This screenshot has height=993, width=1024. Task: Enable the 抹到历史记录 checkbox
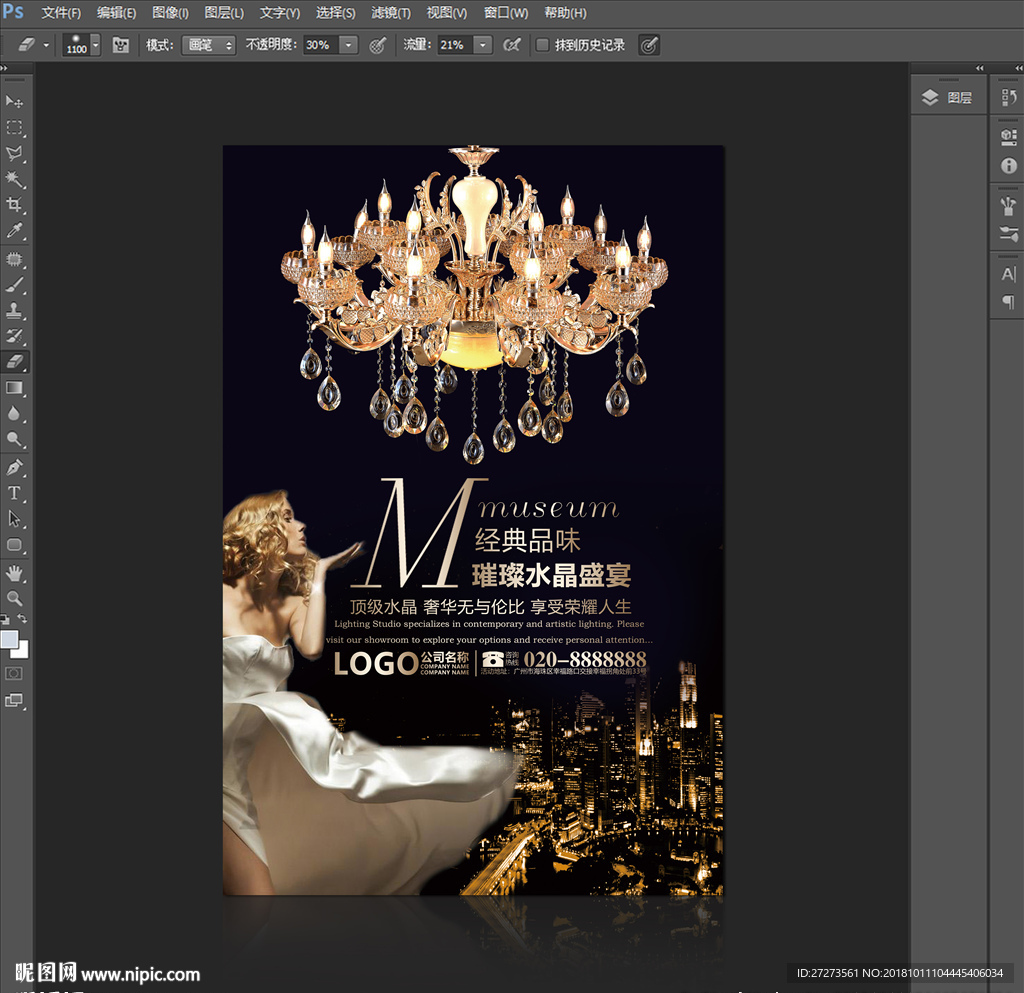point(542,45)
